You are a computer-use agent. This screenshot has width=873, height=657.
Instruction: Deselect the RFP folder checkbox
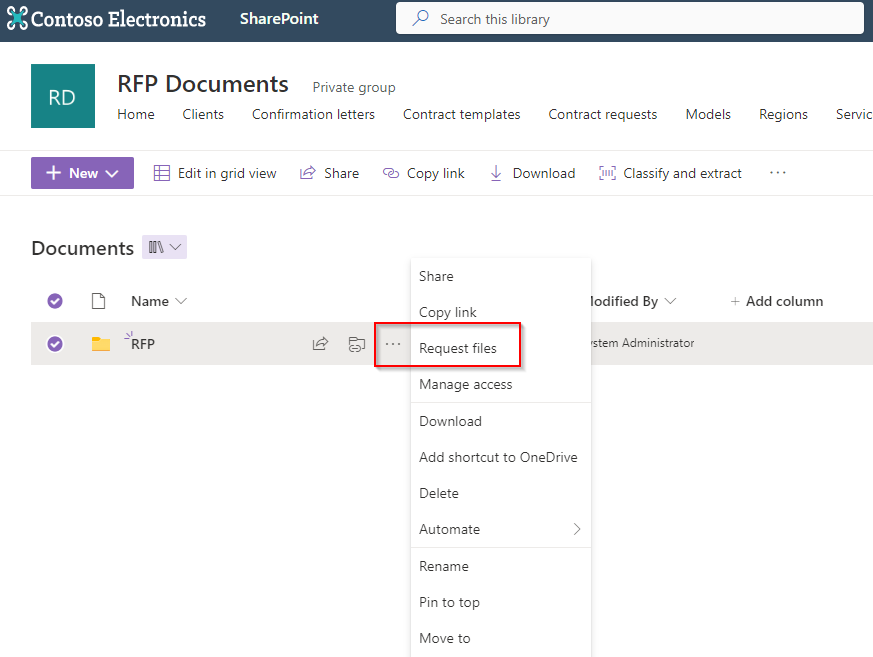coord(55,344)
